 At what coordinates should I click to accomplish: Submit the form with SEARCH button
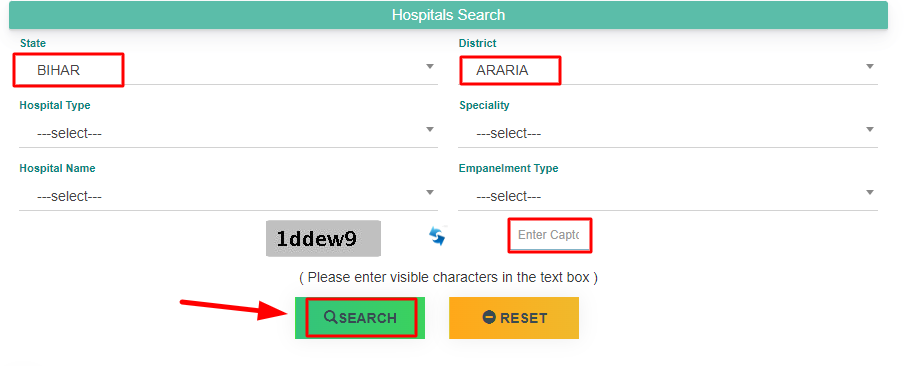click(360, 318)
